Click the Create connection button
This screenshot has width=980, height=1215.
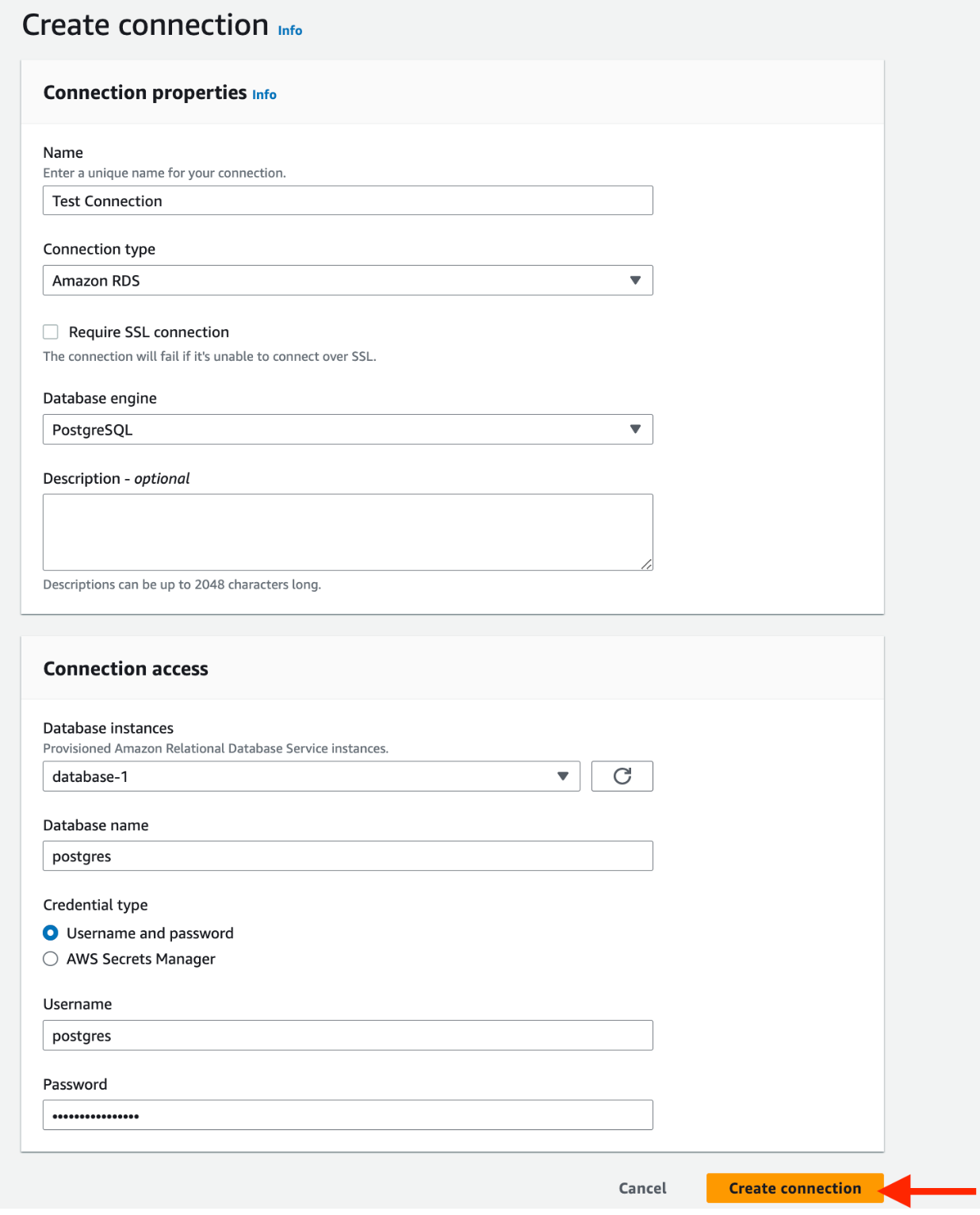point(794,1188)
